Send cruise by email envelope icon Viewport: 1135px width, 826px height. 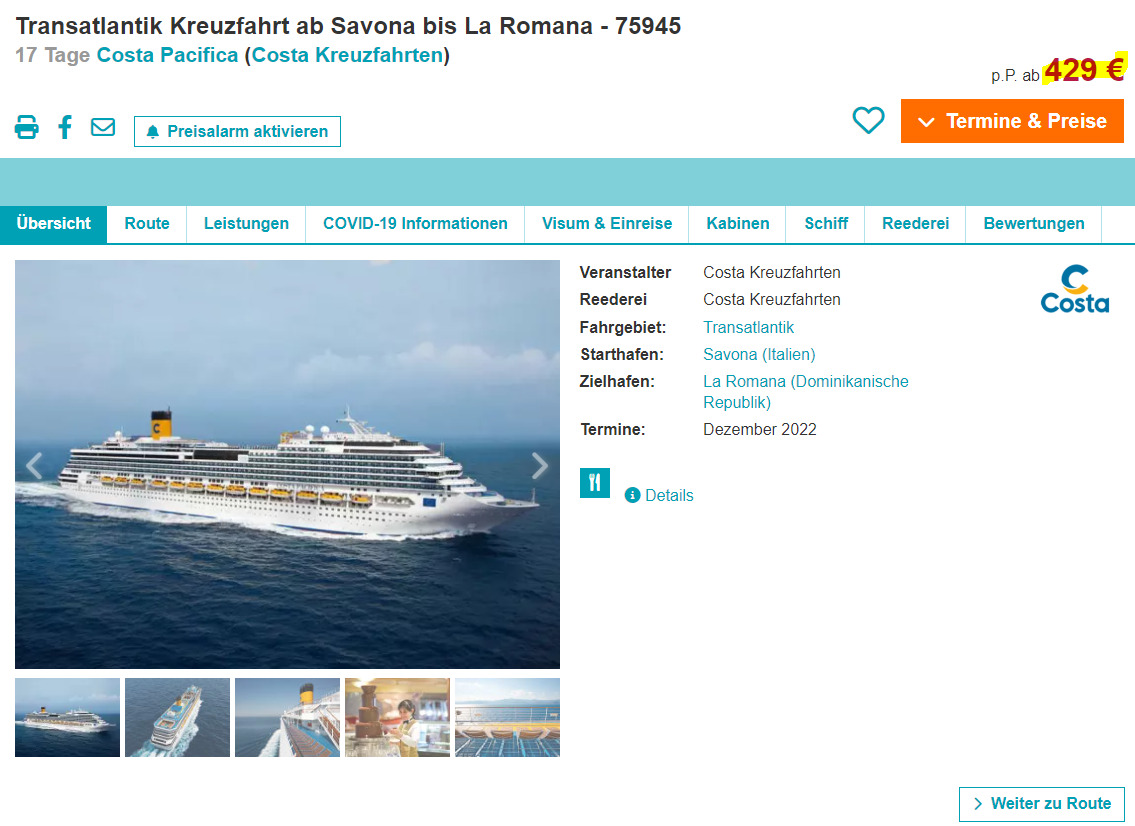click(x=103, y=127)
